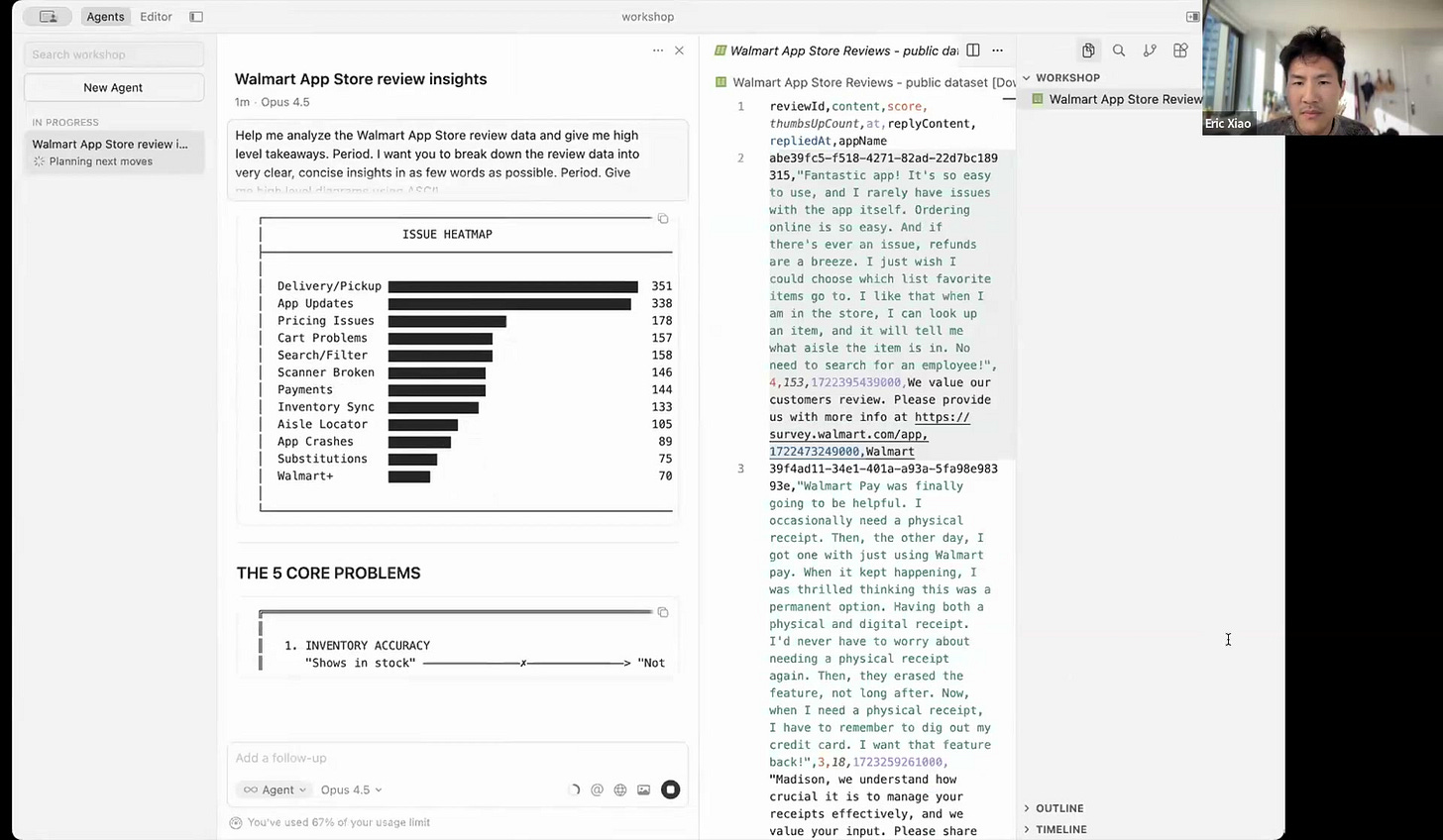Click the Add a follow-up input
The image size is (1443, 840).
coord(457,758)
